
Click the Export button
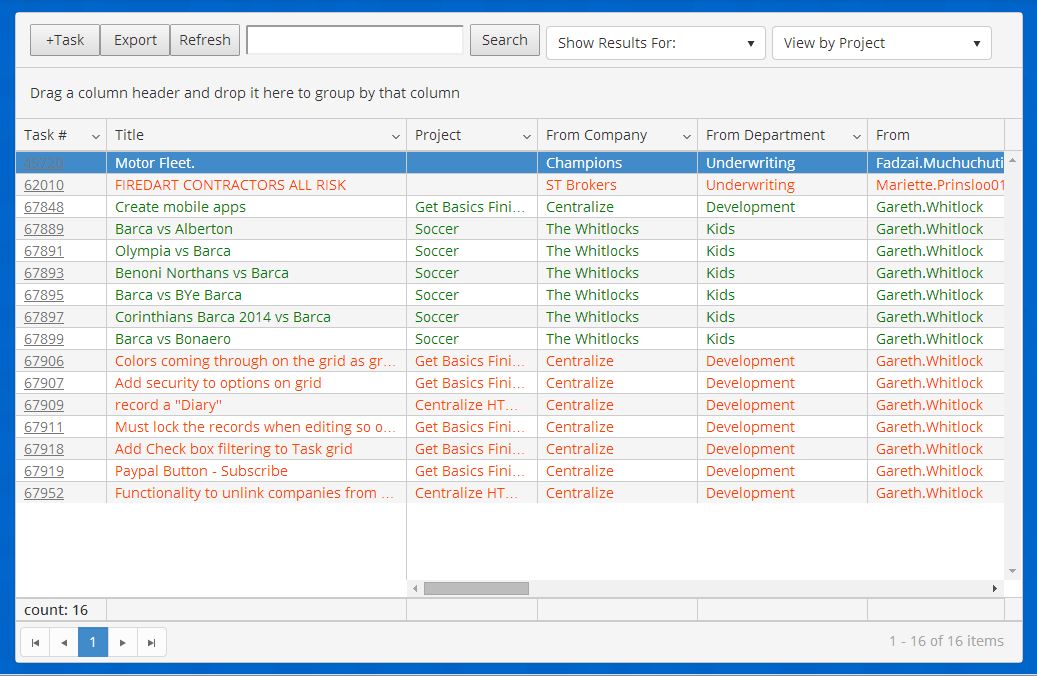pos(135,40)
